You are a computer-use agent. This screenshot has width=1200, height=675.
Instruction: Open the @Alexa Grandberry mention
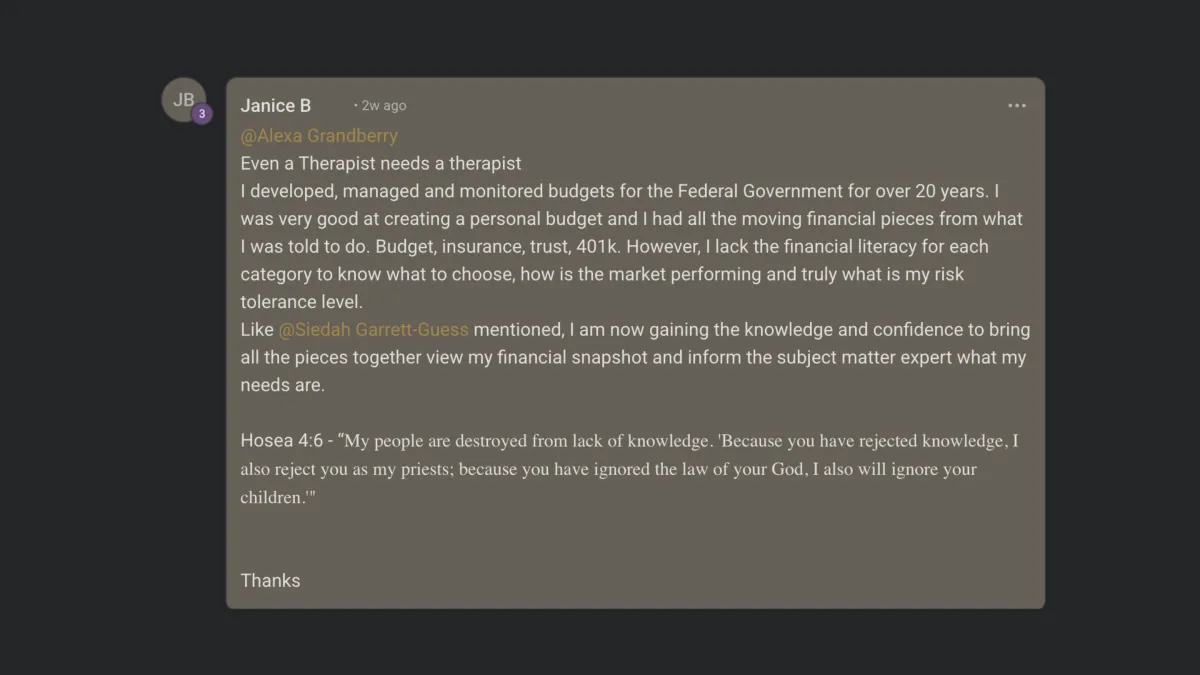pyautogui.click(x=319, y=135)
